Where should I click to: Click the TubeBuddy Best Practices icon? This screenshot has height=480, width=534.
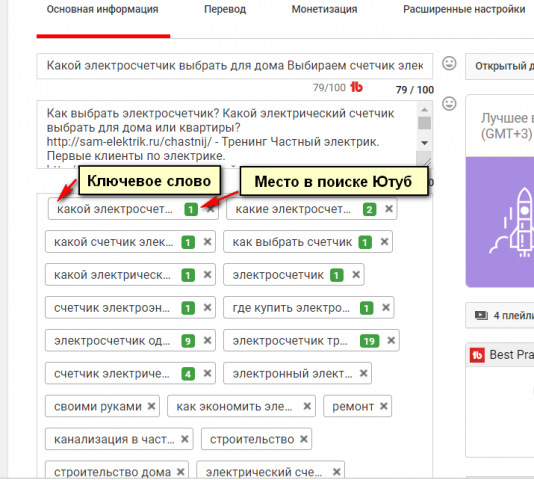[x=477, y=355]
